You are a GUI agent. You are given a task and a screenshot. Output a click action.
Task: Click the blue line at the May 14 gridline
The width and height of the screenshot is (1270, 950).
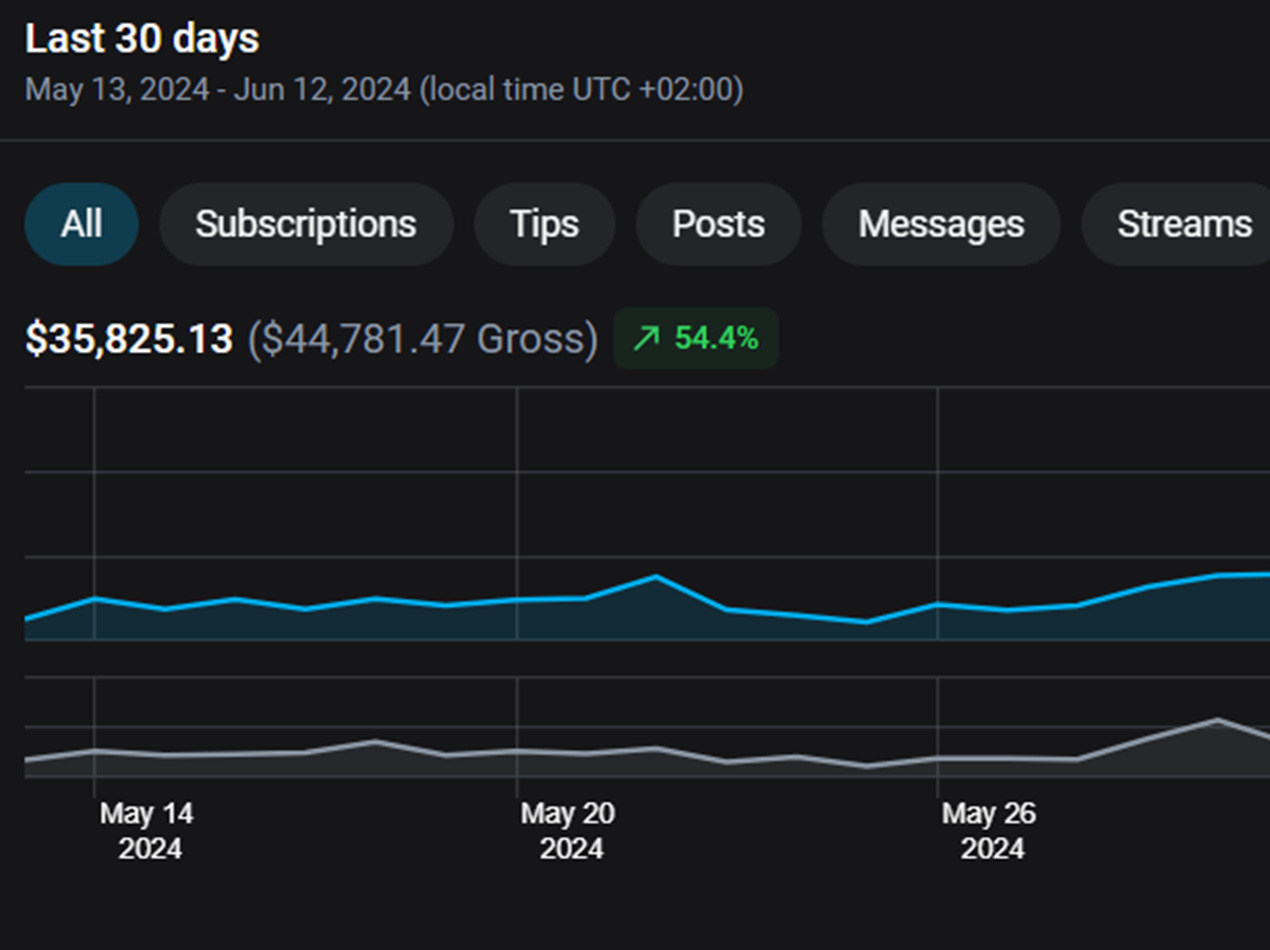94,598
